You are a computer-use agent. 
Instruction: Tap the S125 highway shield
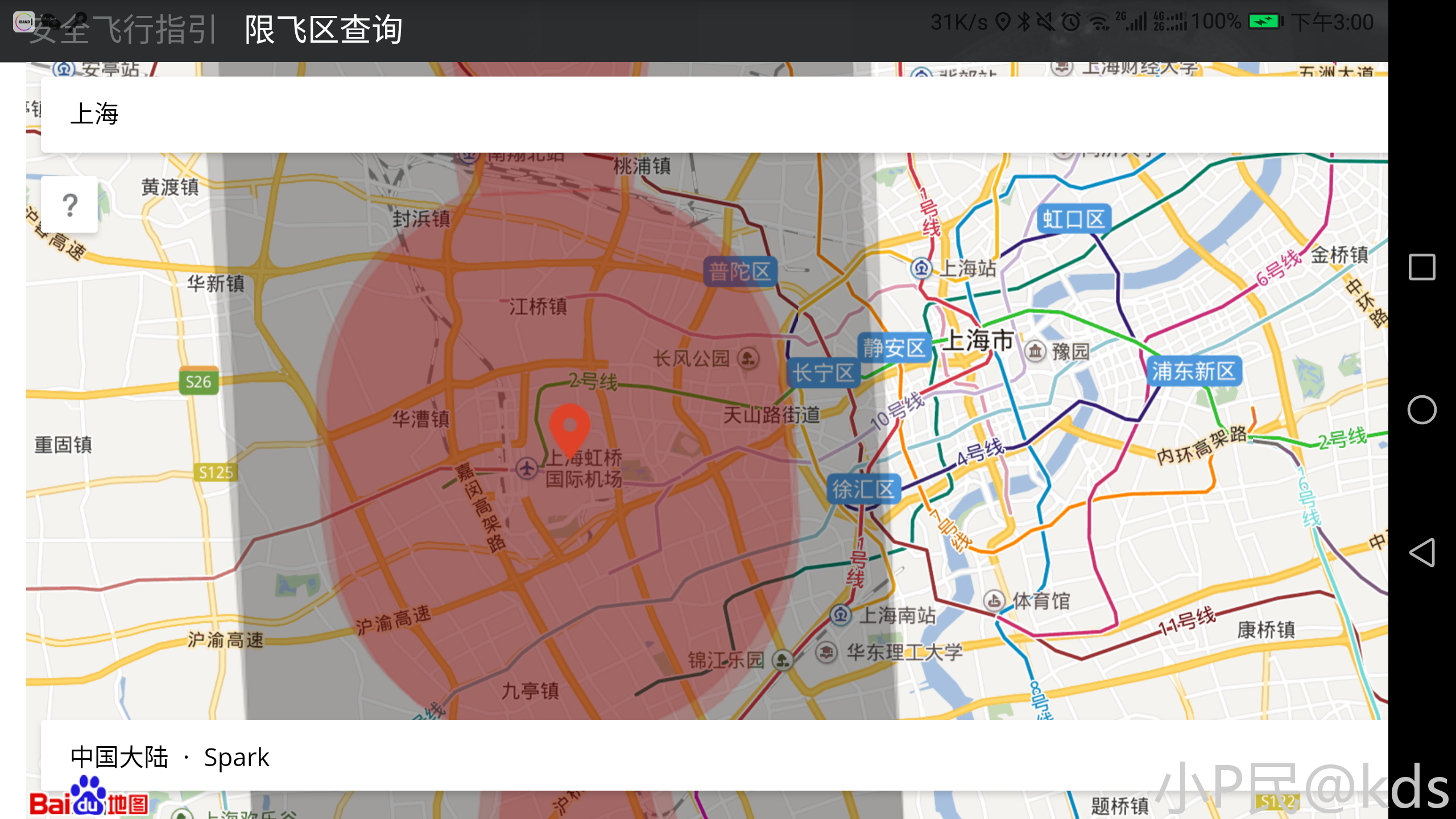click(x=216, y=473)
